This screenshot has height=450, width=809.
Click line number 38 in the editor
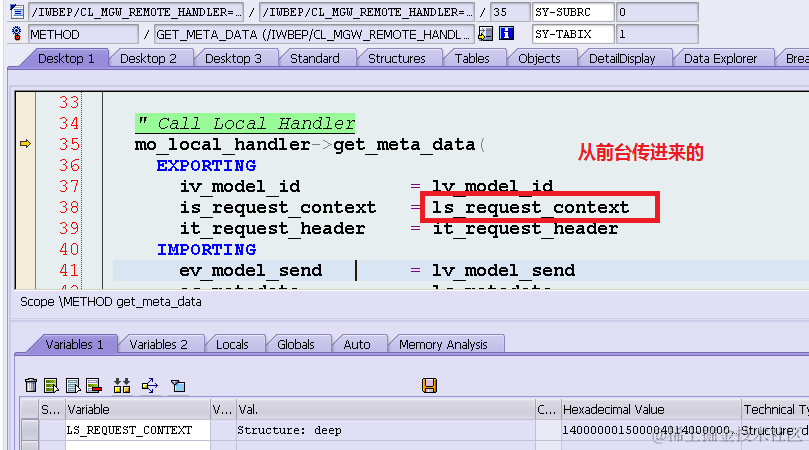coord(69,207)
